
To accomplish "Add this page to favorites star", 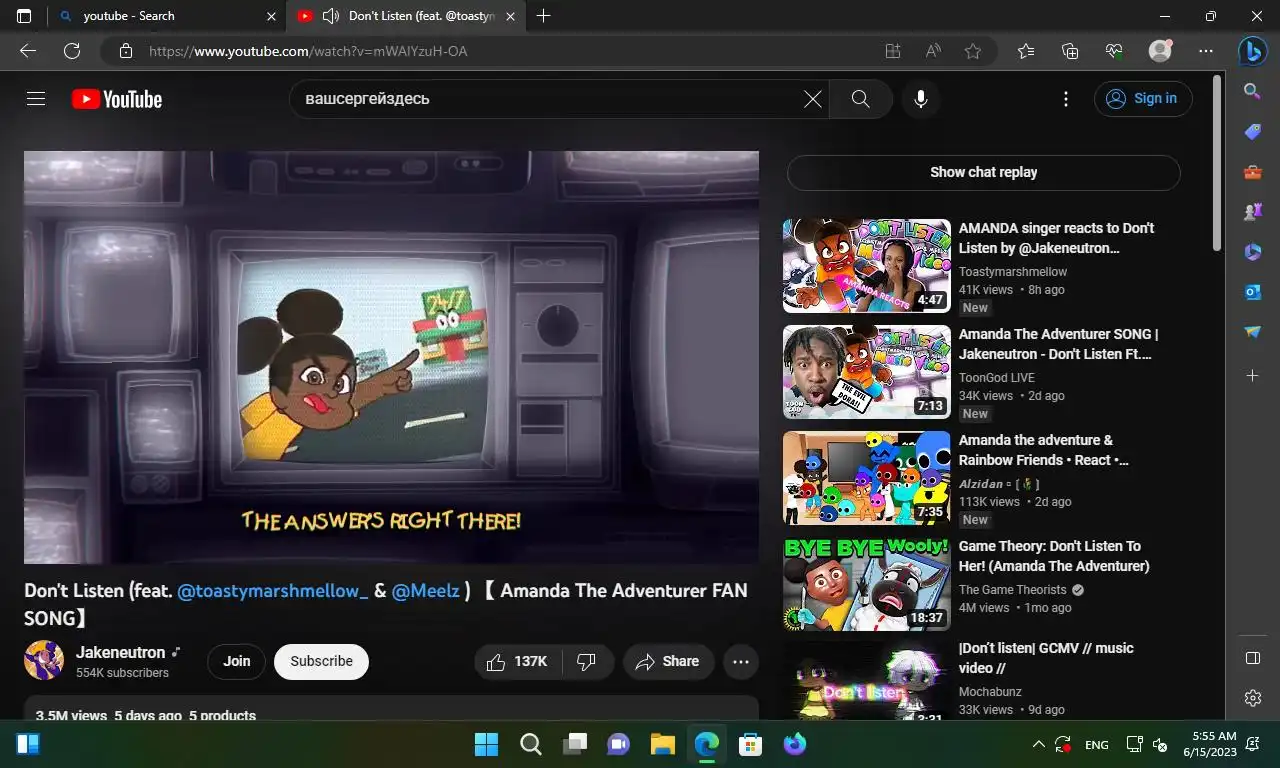I will [973, 51].
